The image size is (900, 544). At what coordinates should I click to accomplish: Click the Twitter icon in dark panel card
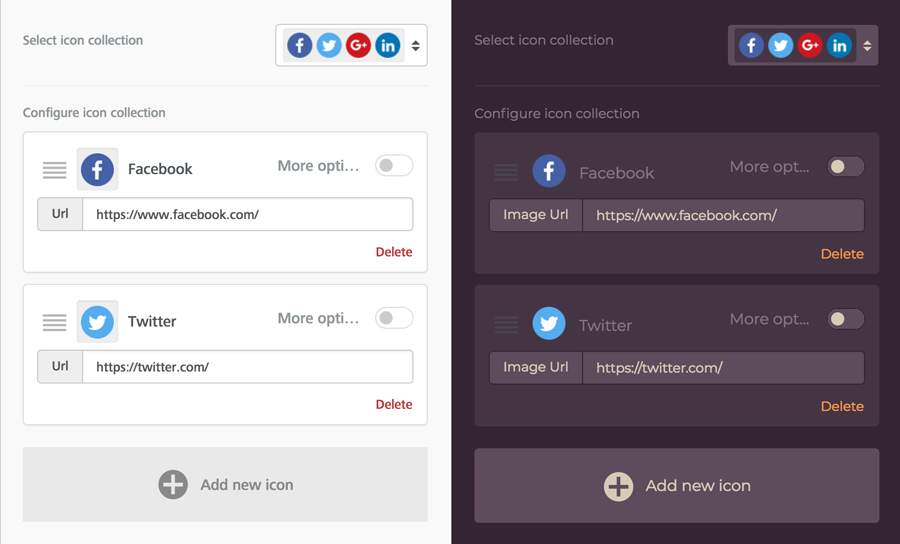pos(549,324)
